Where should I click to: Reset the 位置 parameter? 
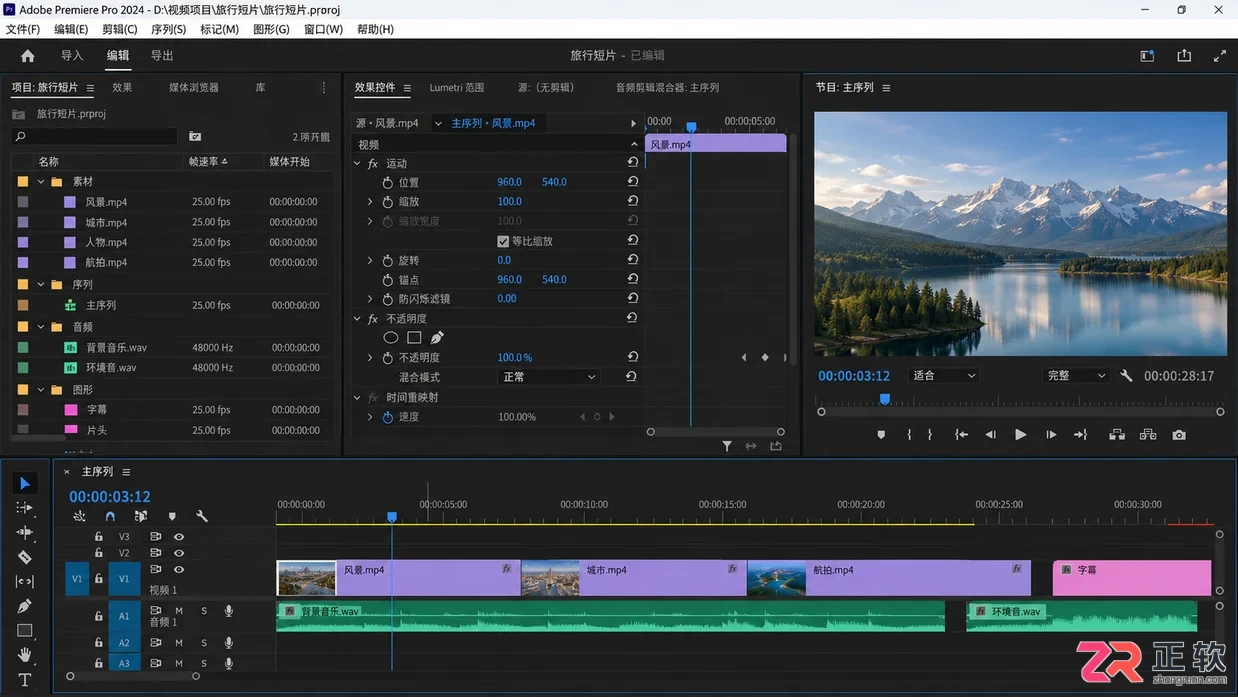click(632, 182)
